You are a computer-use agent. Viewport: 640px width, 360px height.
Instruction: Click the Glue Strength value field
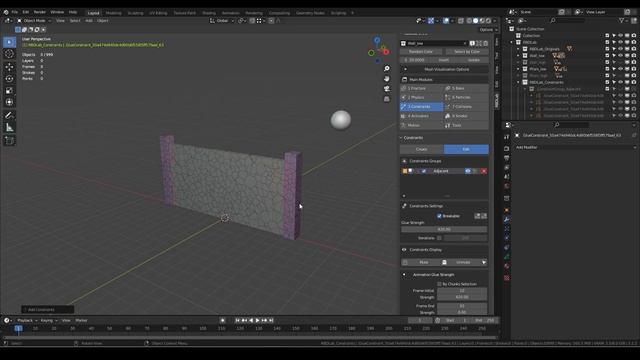click(x=444, y=229)
